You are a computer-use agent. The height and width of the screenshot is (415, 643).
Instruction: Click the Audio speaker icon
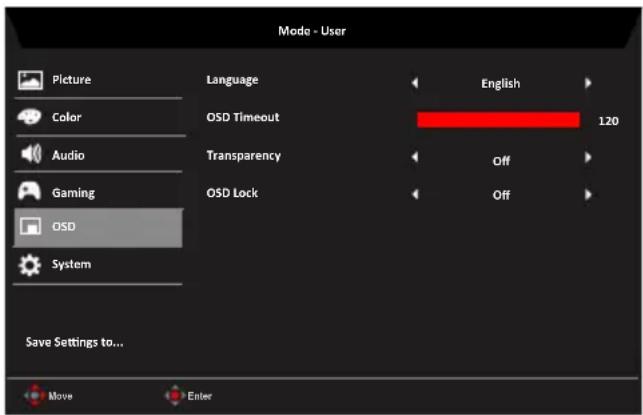coord(31,154)
